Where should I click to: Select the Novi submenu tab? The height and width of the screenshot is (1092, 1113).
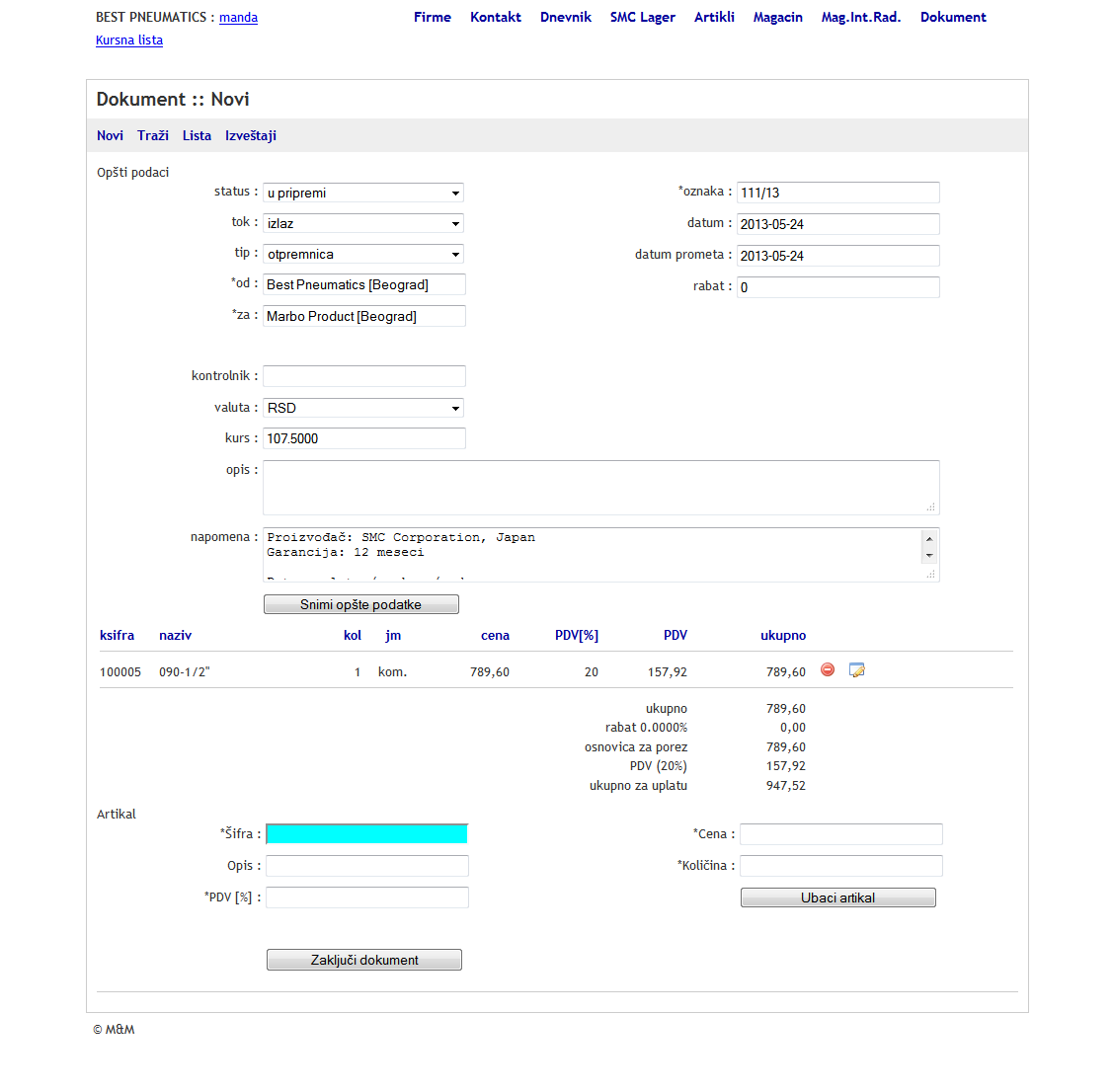pos(110,135)
